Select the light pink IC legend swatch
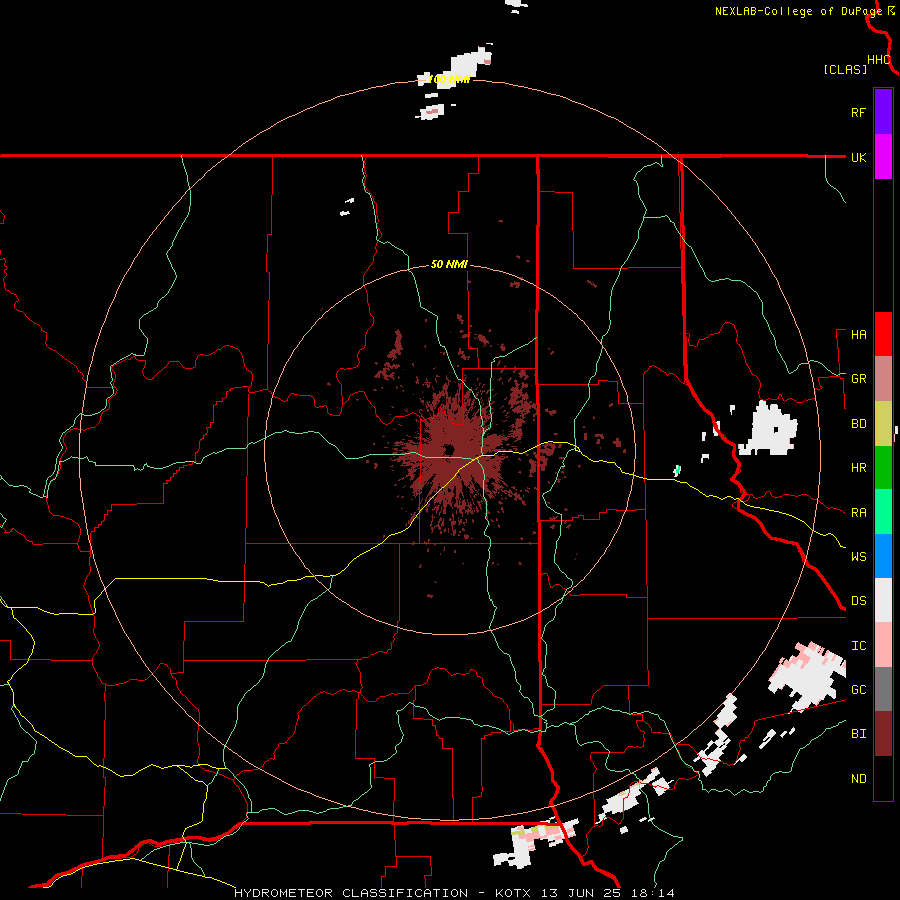This screenshot has width=900, height=900. pyautogui.click(x=883, y=645)
